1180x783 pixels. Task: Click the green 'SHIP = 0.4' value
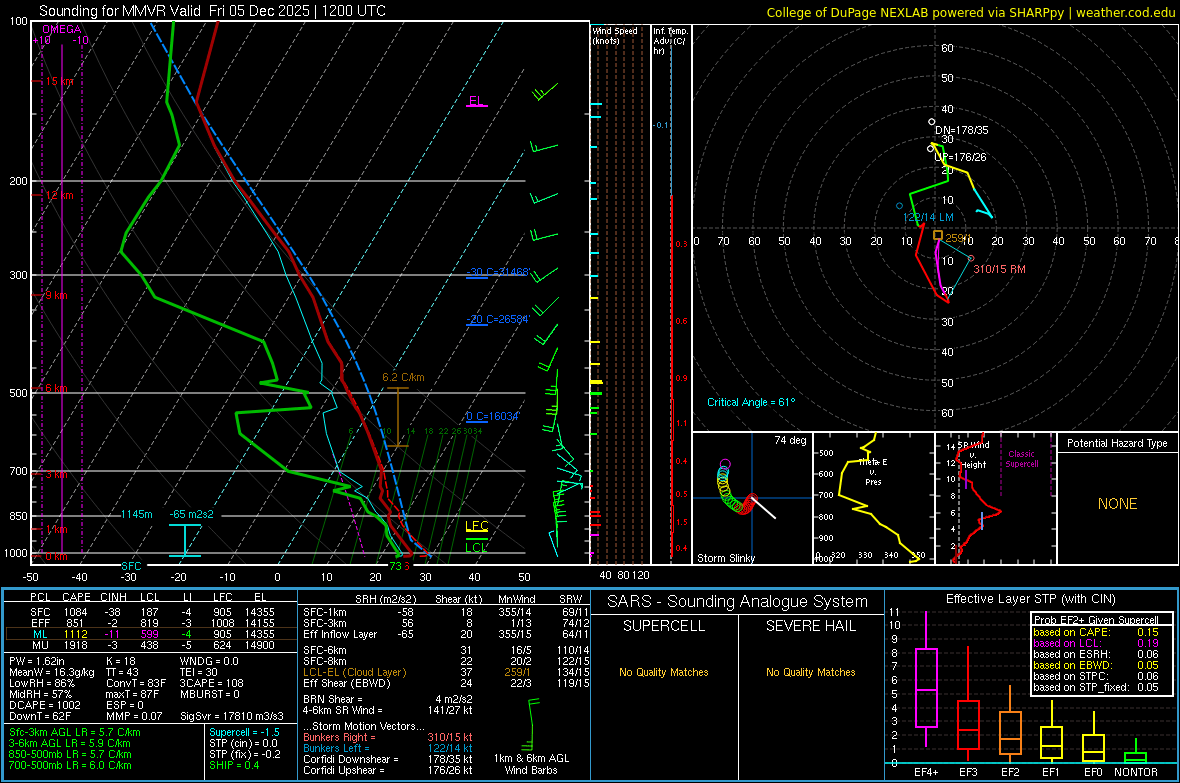[x=235, y=765]
